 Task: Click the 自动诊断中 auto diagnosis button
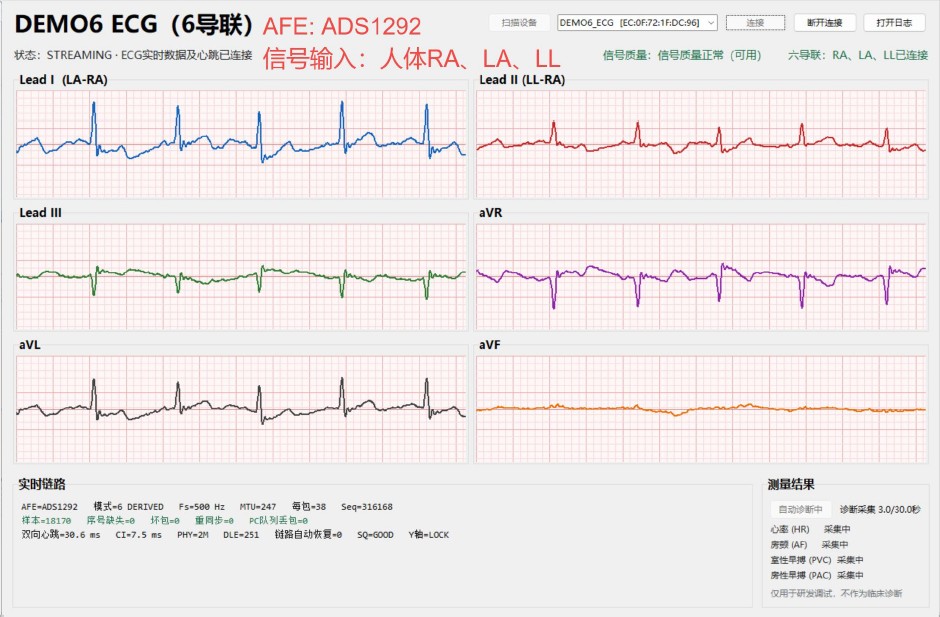[x=800, y=510]
